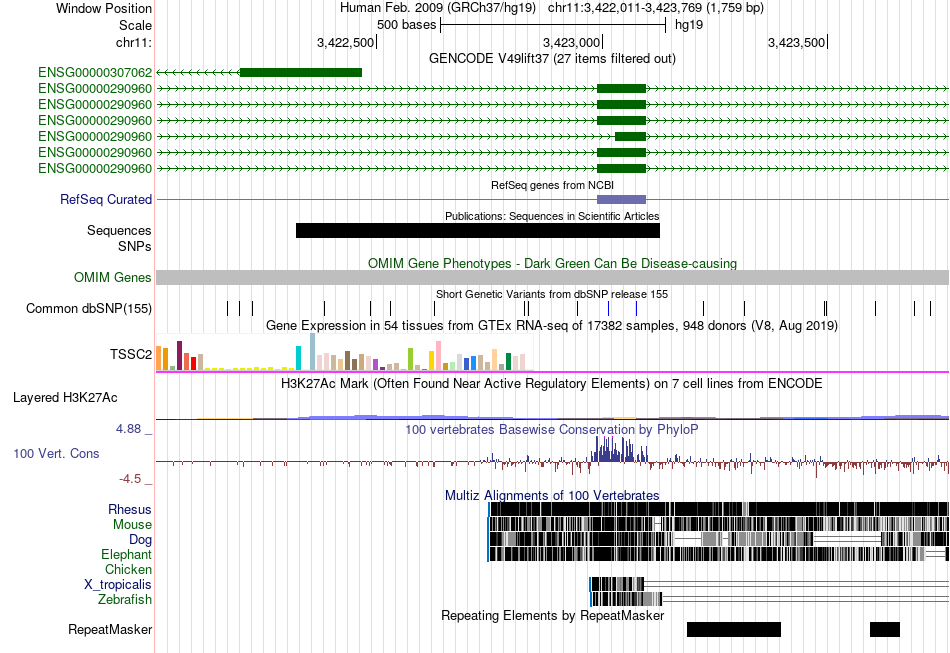The height and width of the screenshot is (653, 950).
Task: Click the maroon bar in TSSC2 chart
Action: [x=179, y=356]
